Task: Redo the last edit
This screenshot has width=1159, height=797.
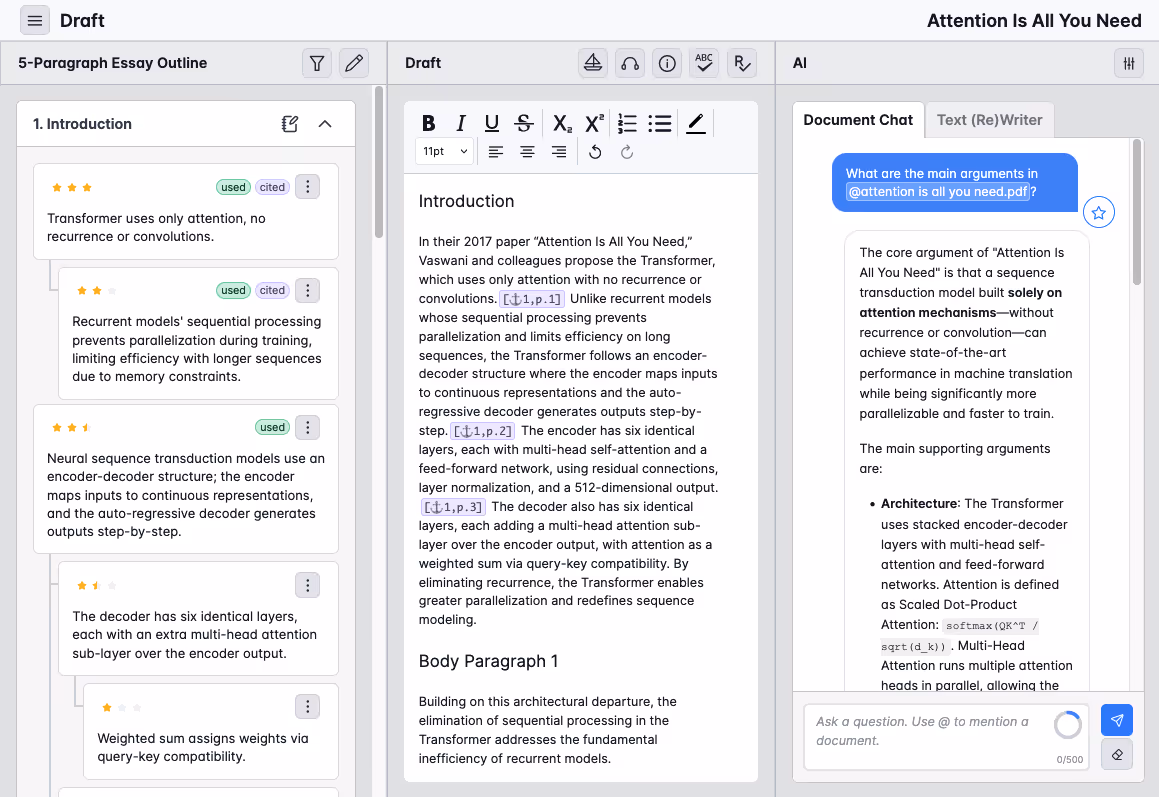Action: (627, 152)
